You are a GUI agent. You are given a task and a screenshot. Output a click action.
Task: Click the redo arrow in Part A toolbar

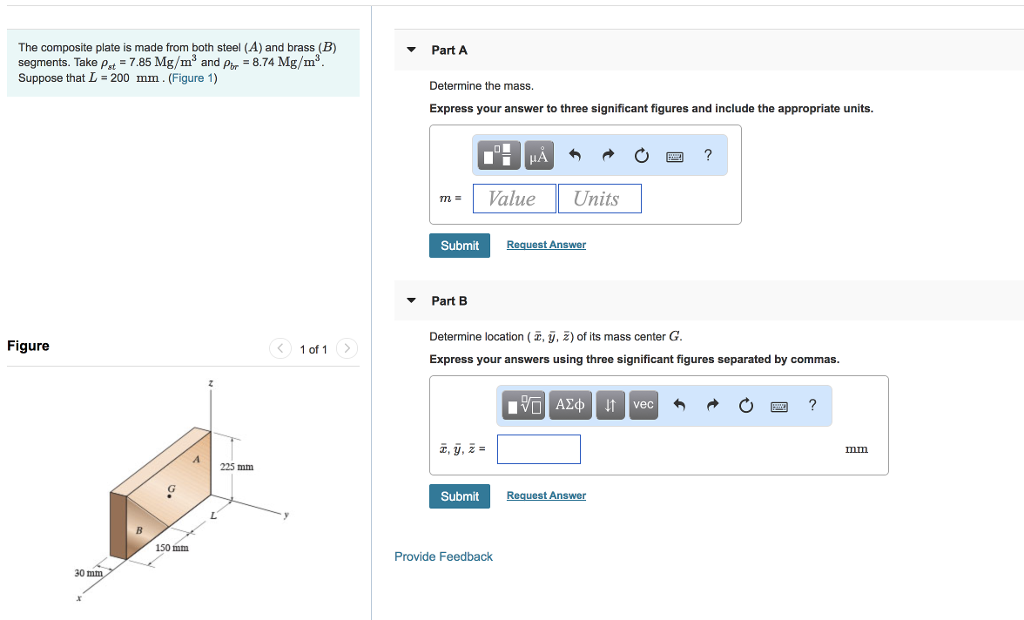tap(608, 154)
